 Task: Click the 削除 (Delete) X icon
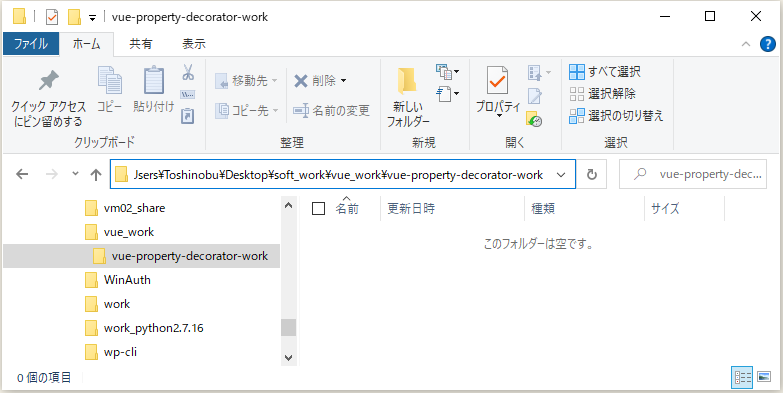tap(301, 80)
